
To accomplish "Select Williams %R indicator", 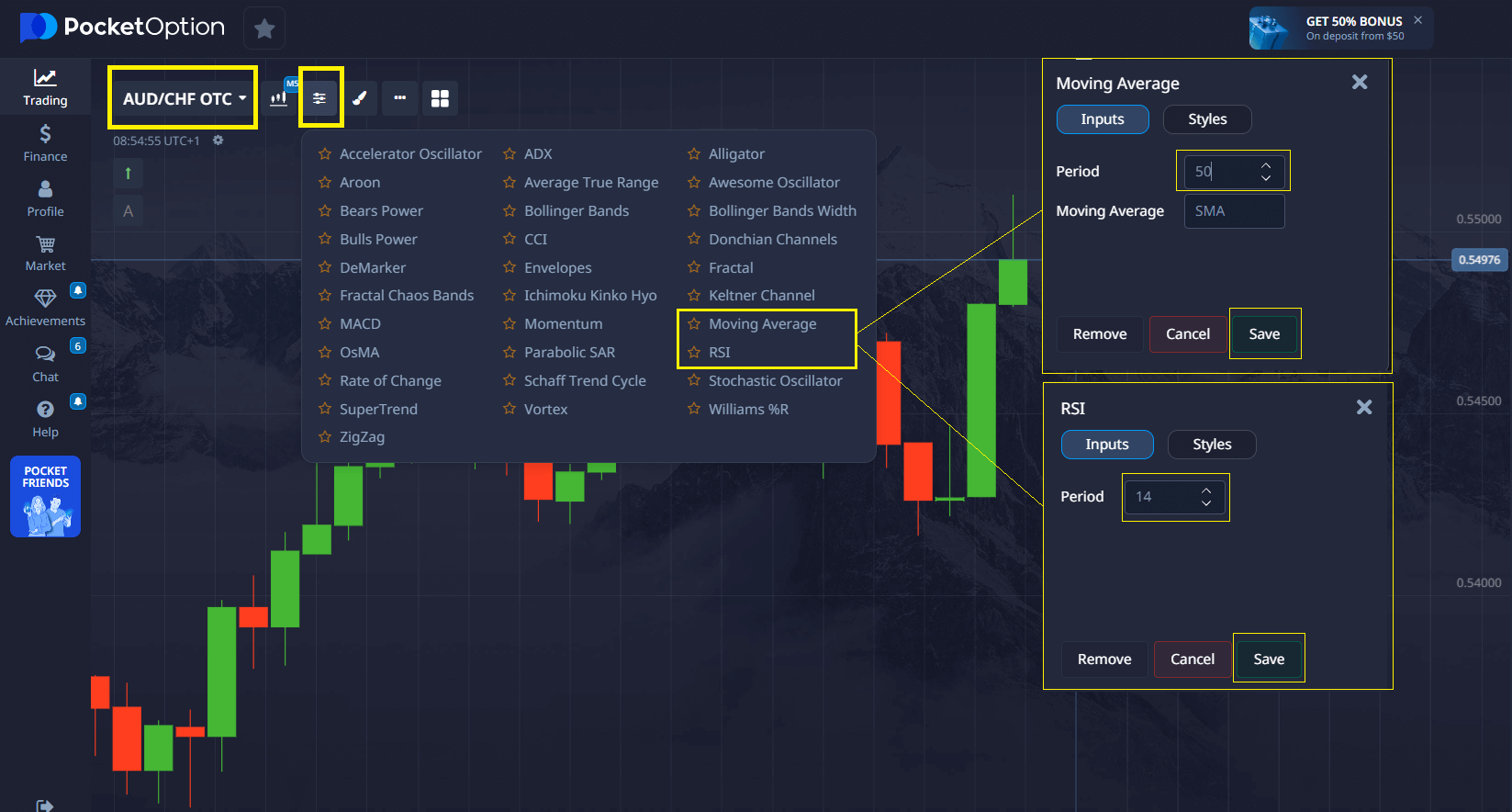I will (x=748, y=410).
